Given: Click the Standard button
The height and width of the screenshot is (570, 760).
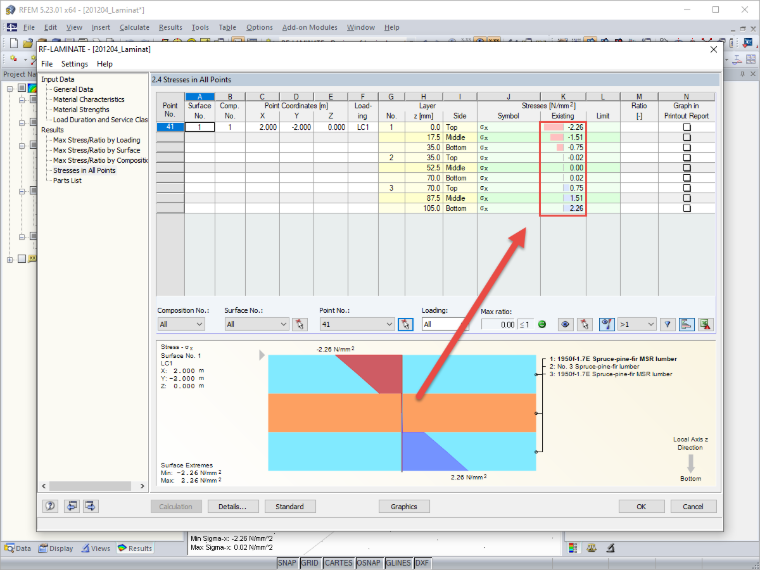Looking at the screenshot, I should [x=290, y=506].
